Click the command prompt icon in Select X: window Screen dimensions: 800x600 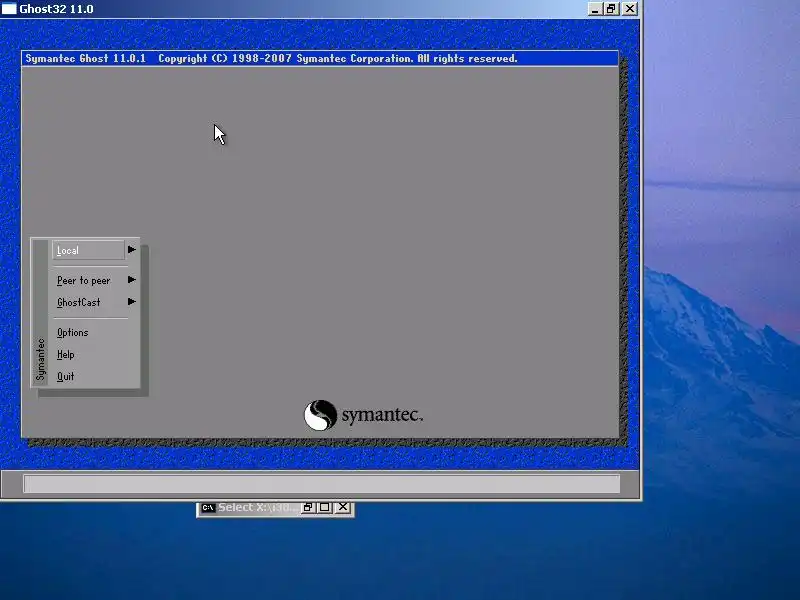tap(208, 508)
